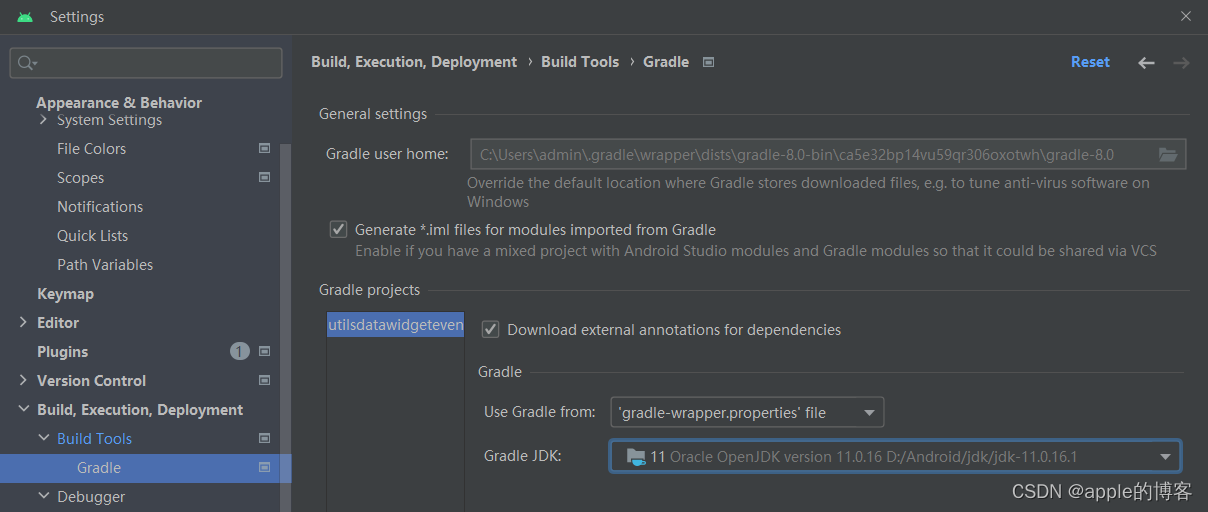Screen dimensions: 1208x512
Task: Expand the Editor section
Action: [x=24, y=322]
